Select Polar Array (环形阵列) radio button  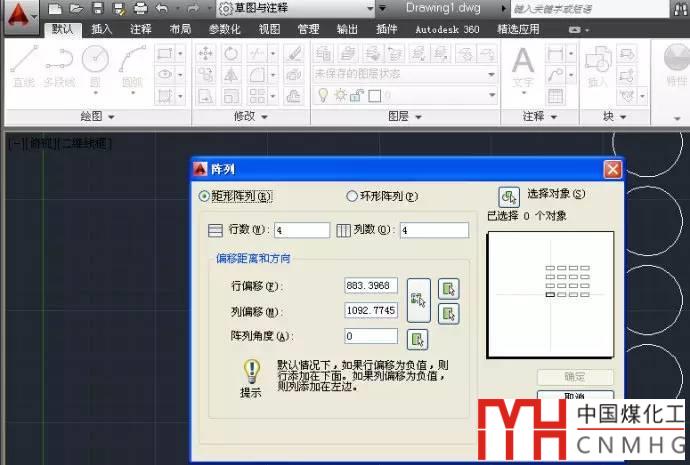pyautogui.click(x=351, y=196)
